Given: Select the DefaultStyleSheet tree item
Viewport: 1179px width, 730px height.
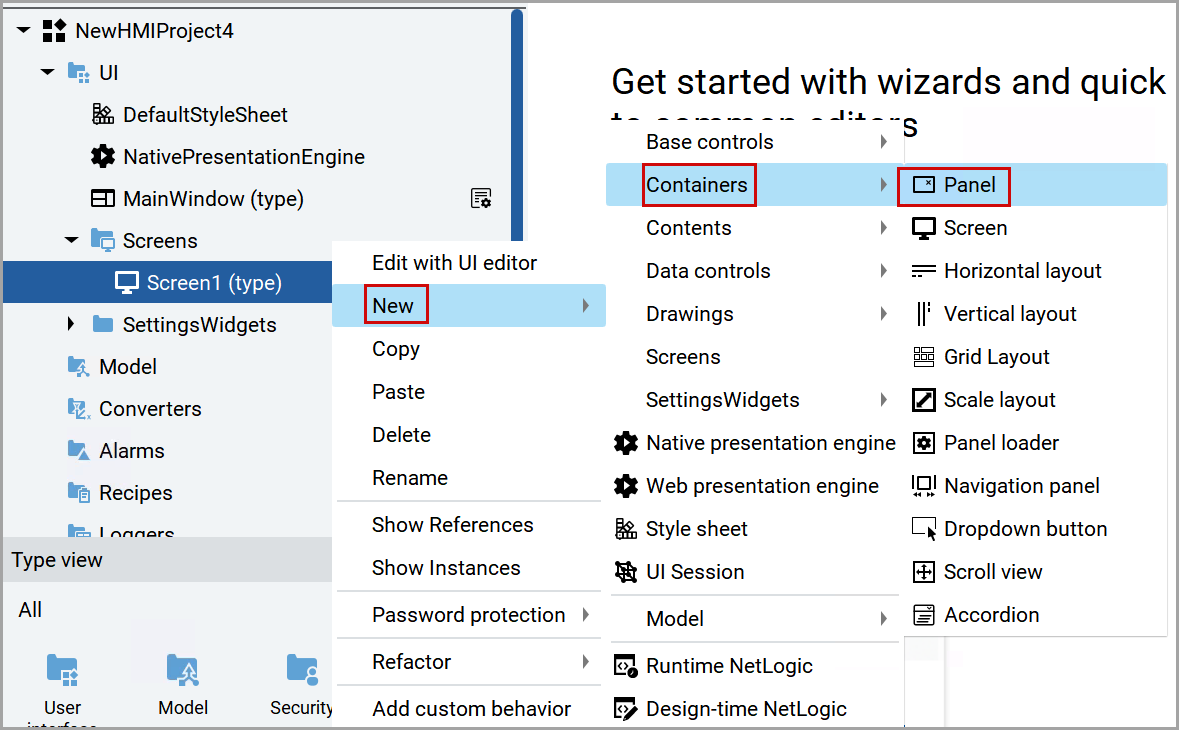Looking at the screenshot, I should [205, 115].
